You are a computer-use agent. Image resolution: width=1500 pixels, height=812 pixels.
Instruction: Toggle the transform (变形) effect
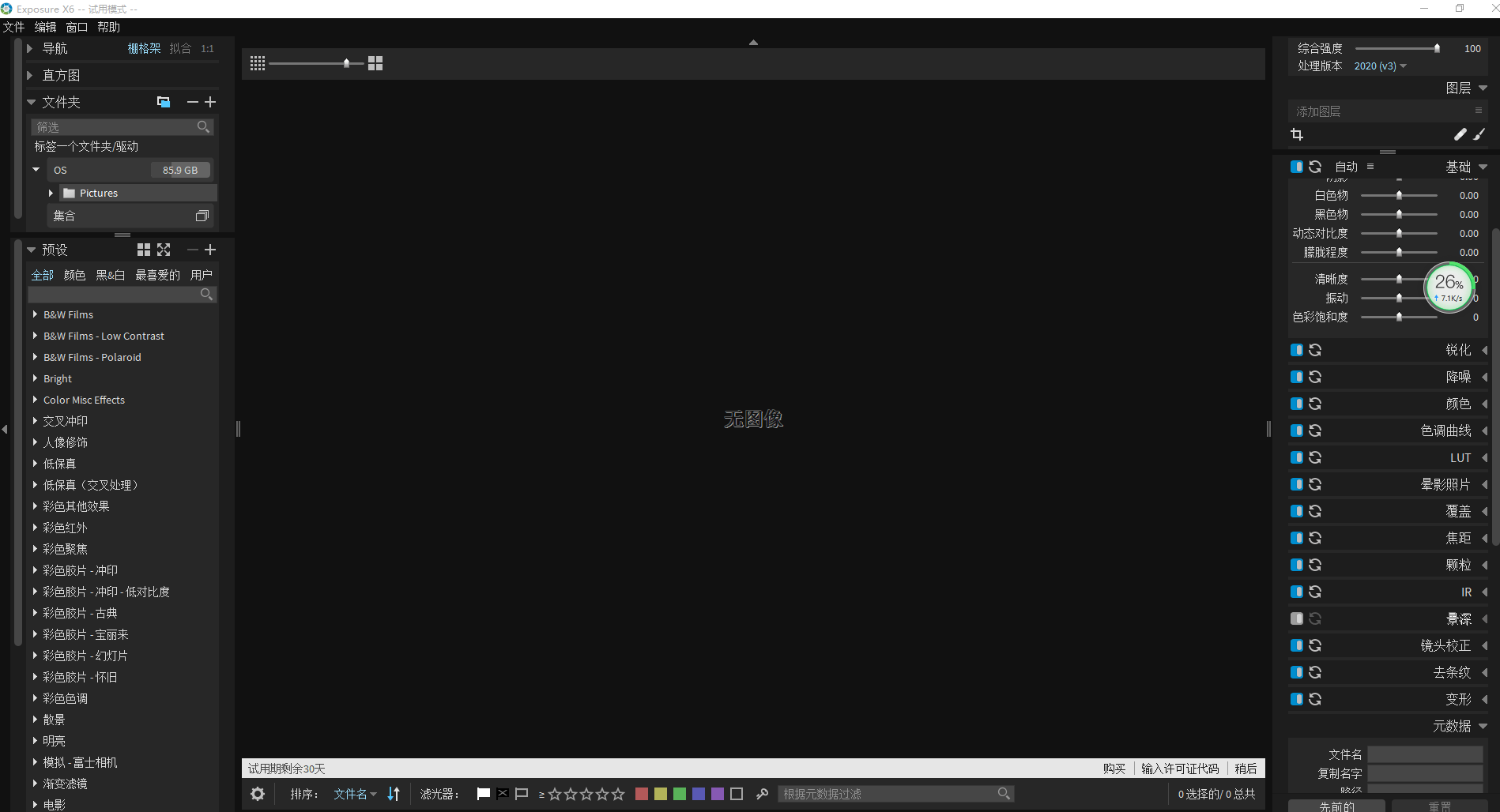coord(1297,699)
